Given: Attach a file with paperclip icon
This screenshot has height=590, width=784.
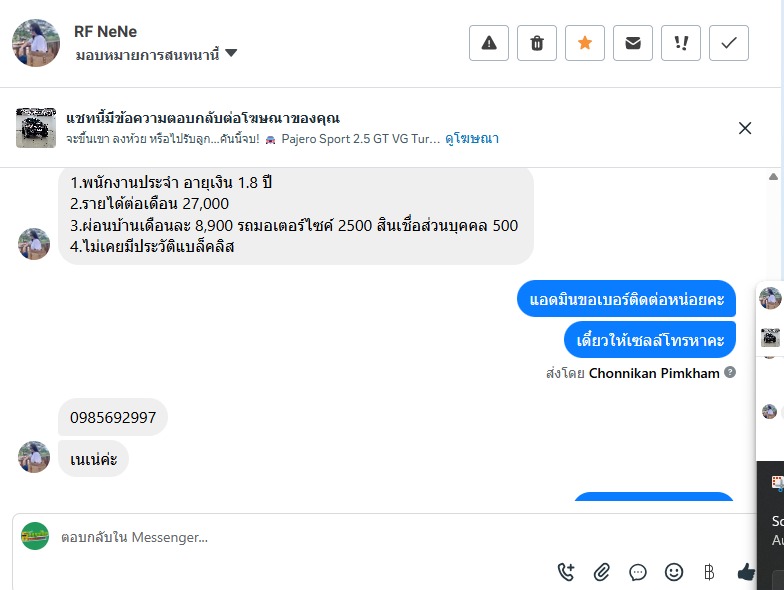Looking at the screenshot, I should (x=602, y=572).
